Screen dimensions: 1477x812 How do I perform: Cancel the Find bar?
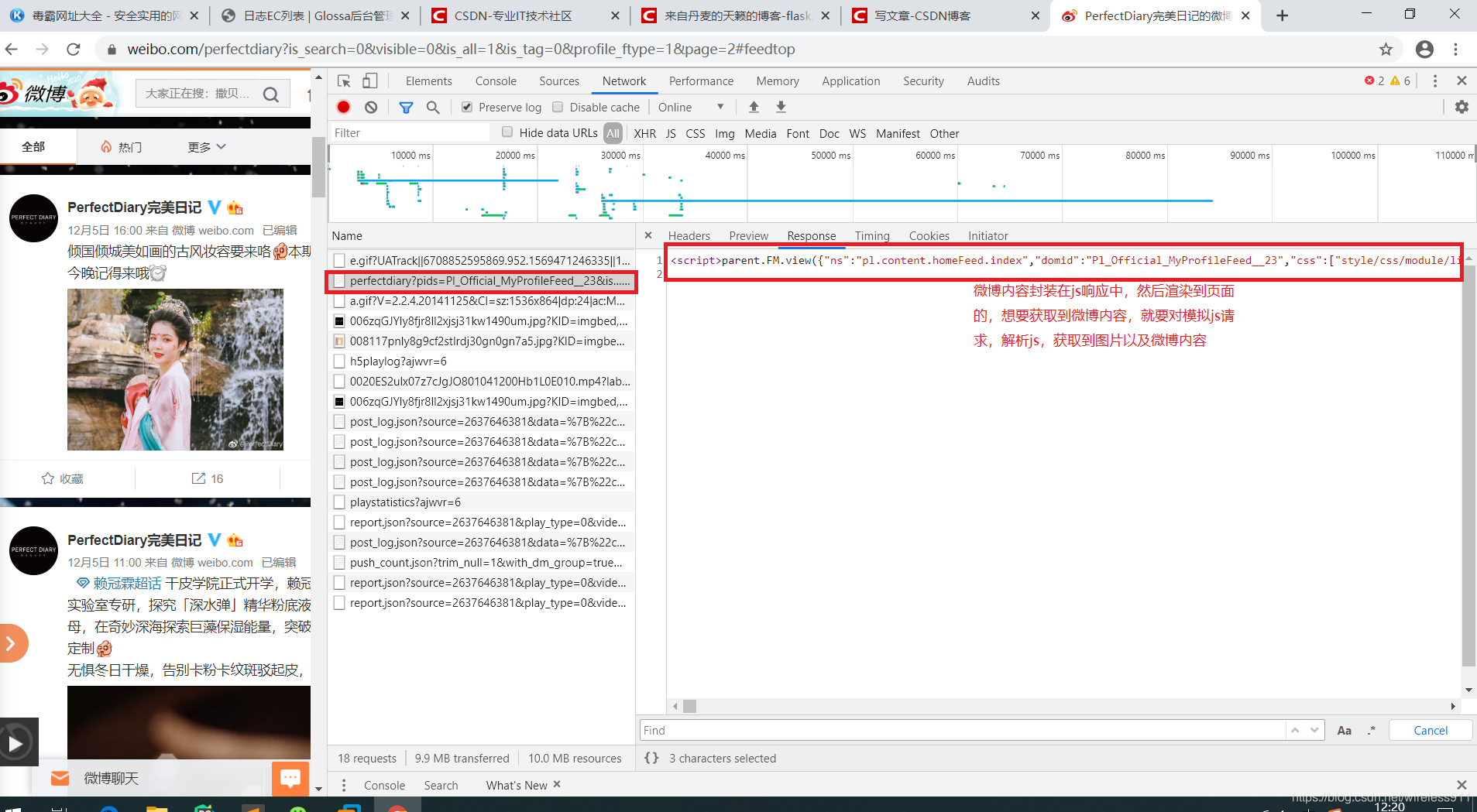(1431, 730)
